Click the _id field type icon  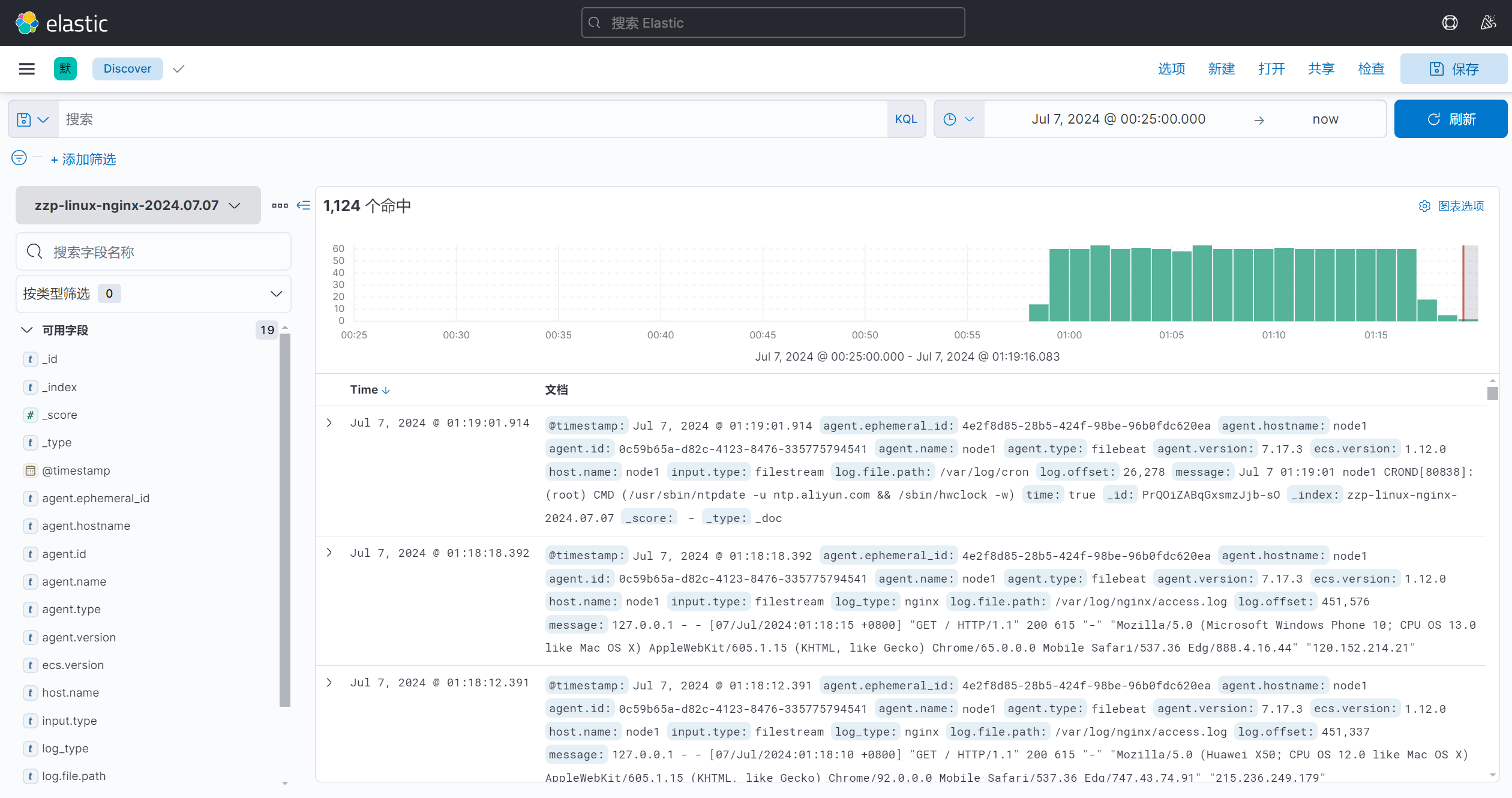(30, 359)
